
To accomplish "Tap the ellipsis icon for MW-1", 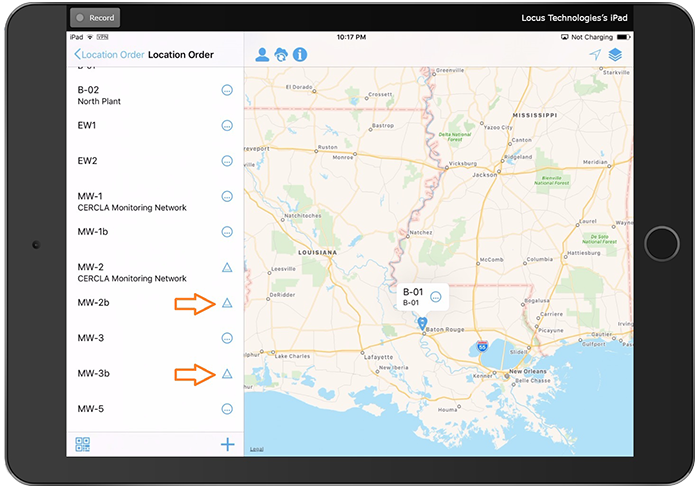I will pyautogui.click(x=227, y=196).
